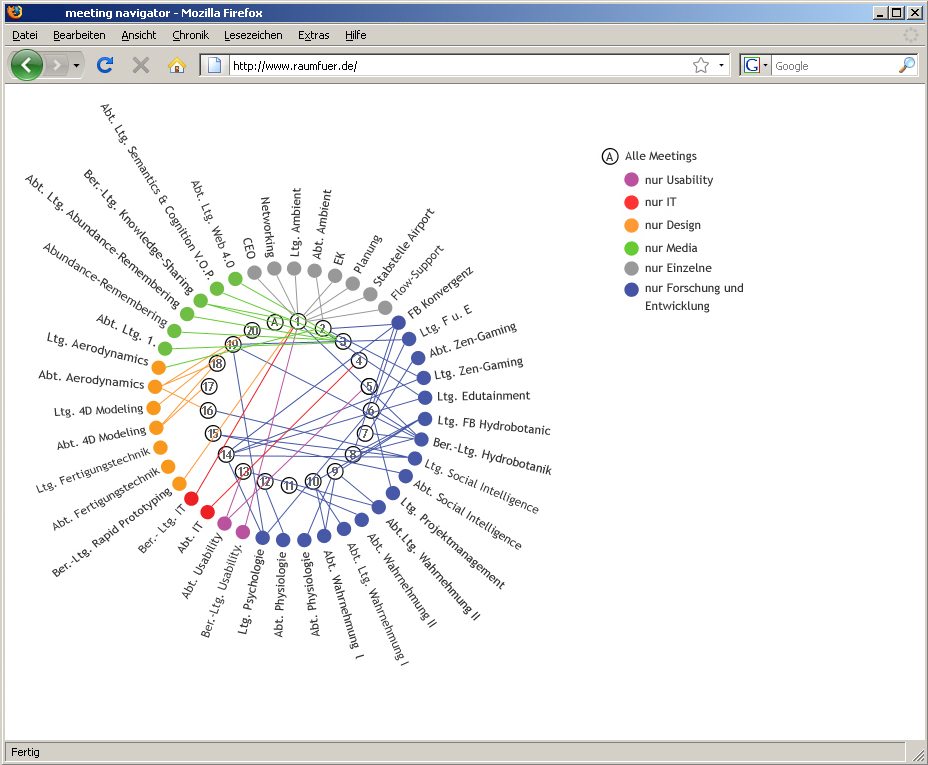Click the Stop loading X icon

141,65
